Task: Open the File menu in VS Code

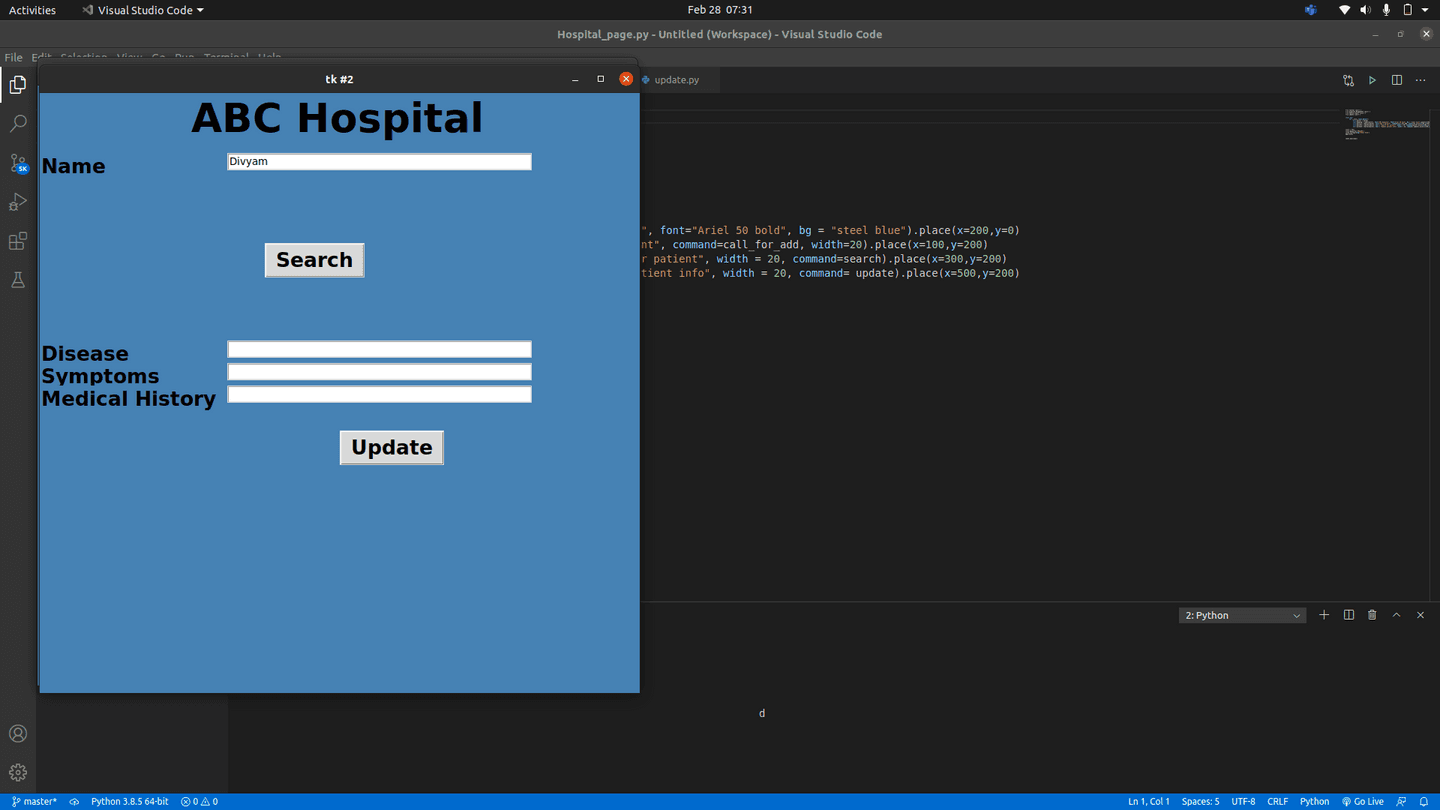Action: point(13,58)
